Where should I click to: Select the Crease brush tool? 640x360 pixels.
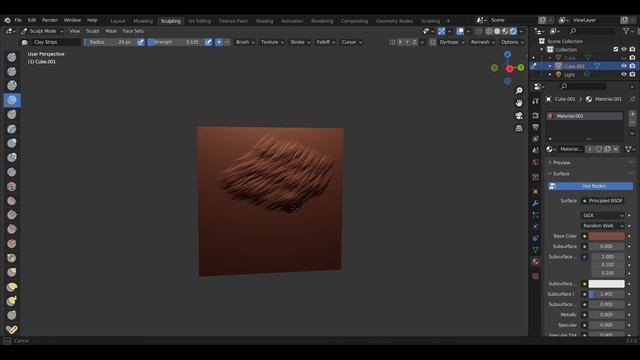point(12,172)
